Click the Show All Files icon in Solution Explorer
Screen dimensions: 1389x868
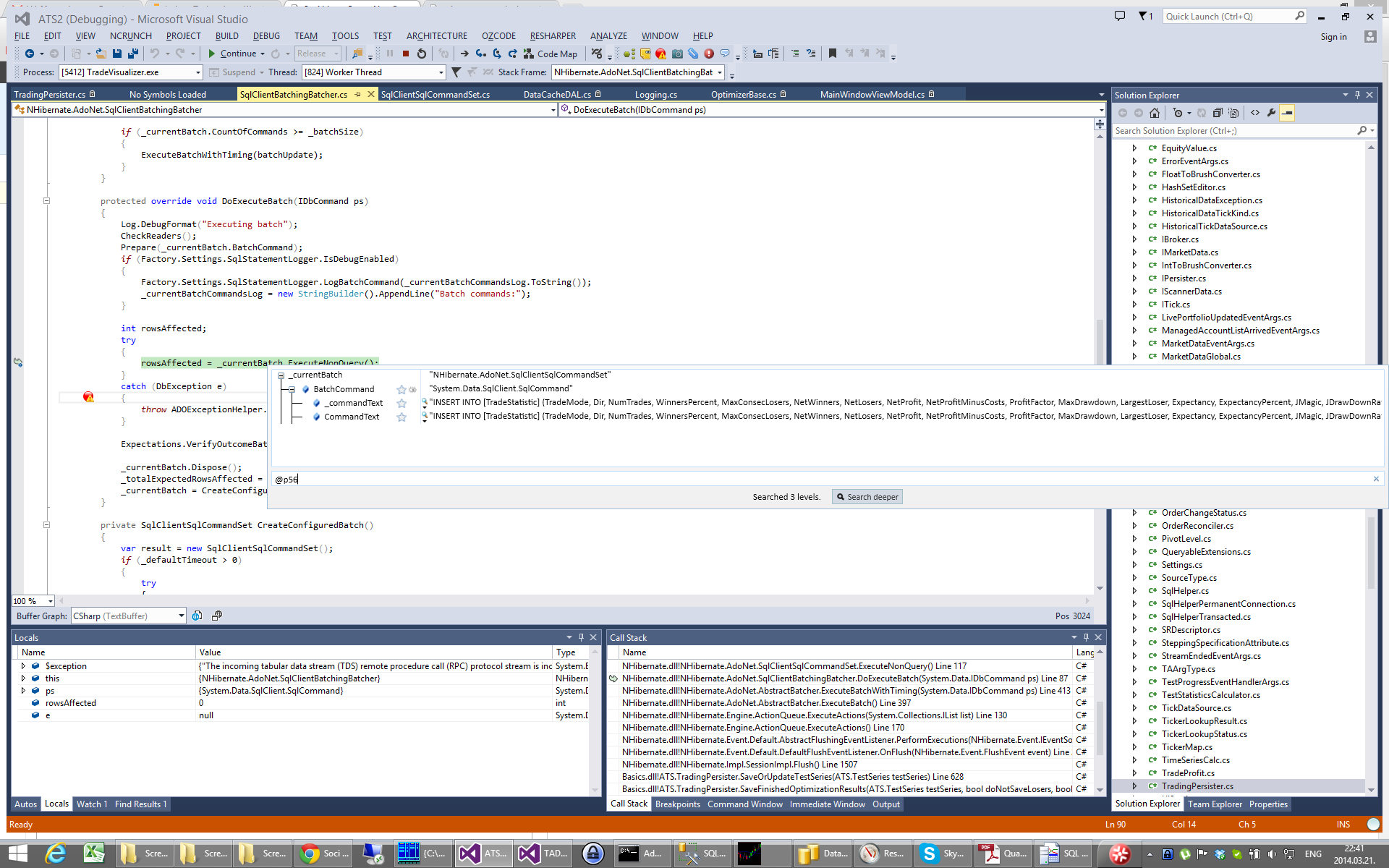pos(1233,113)
